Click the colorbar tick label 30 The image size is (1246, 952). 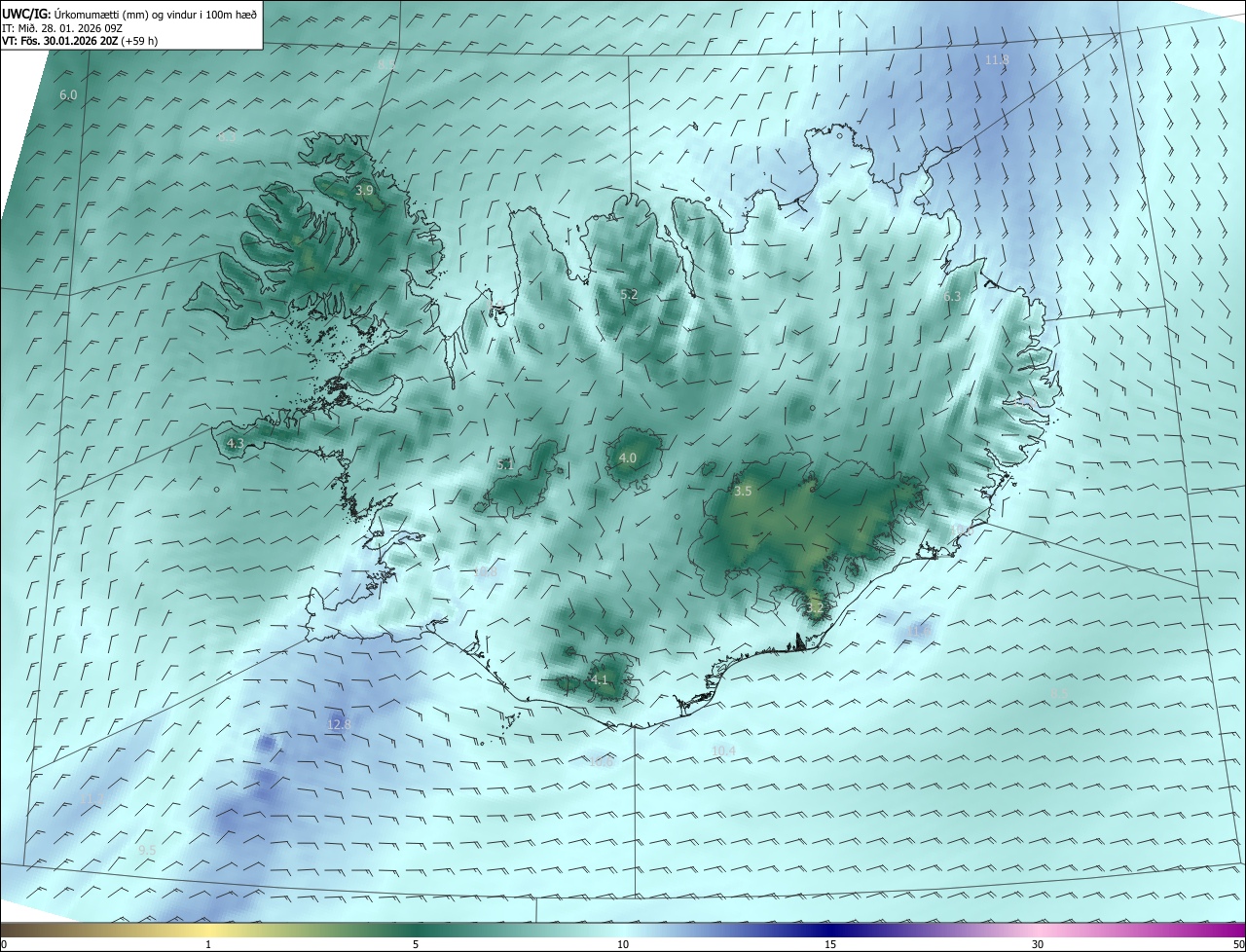pos(1038,944)
